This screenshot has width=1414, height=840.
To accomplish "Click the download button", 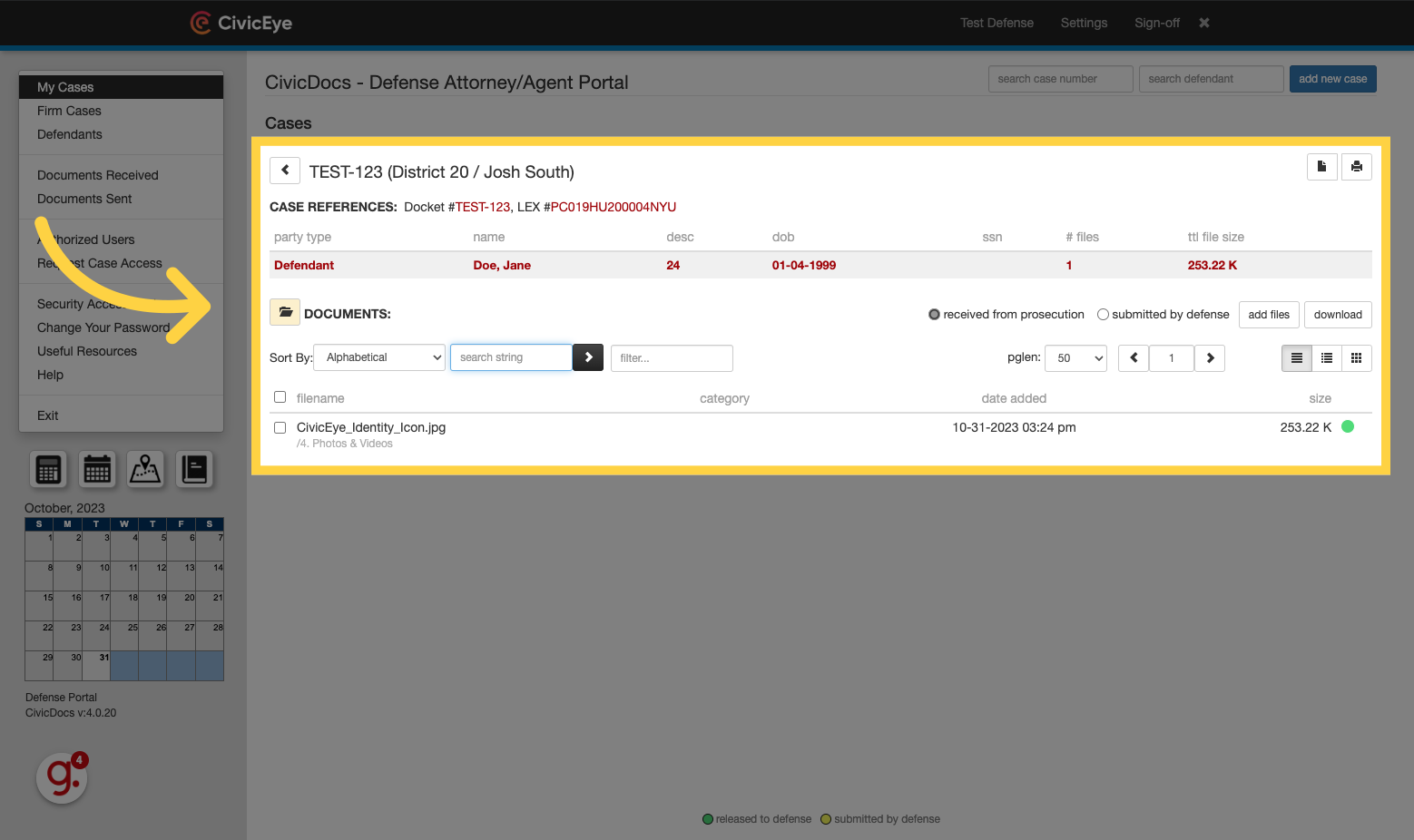I will [1338, 315].
